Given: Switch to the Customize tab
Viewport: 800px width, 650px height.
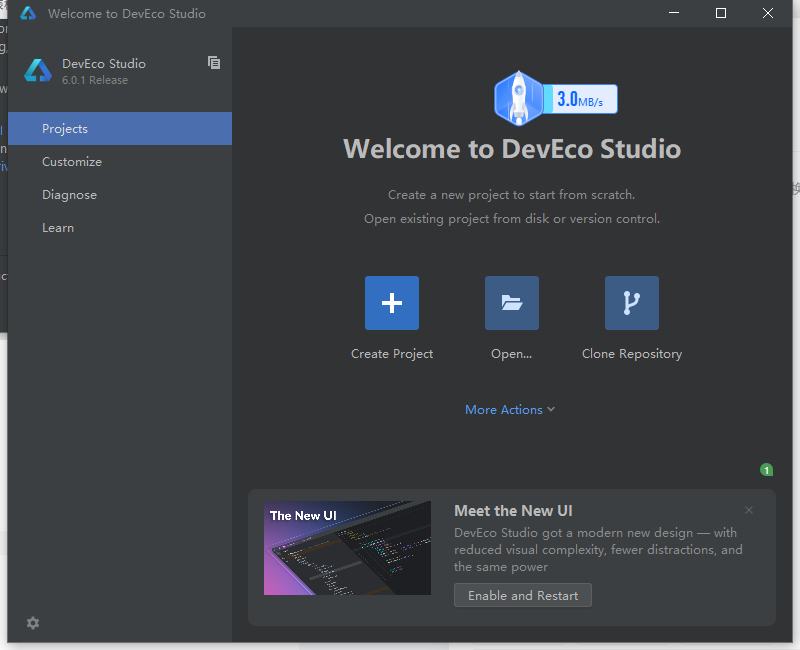Looking at the screenshot, I should (120, 162).
